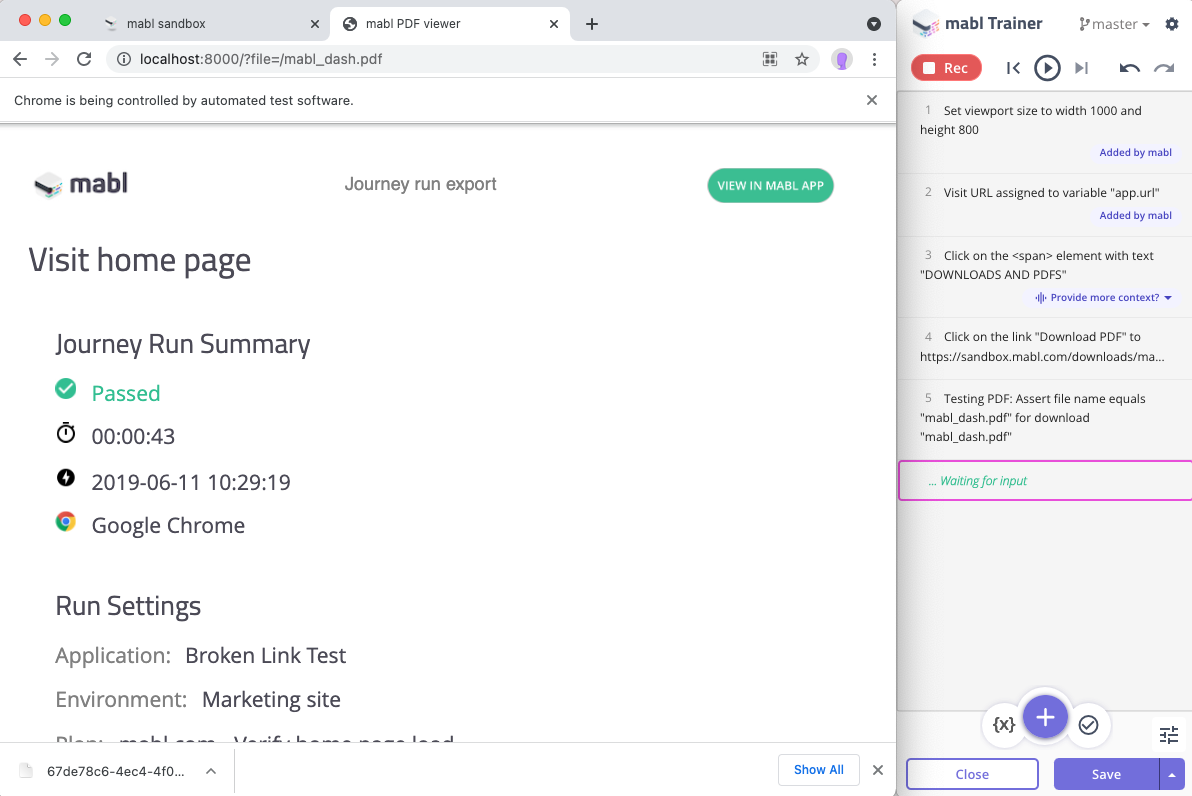The width and height of the screenshot is (1192, 796).
Task: Step forward to the next step
Action: click(1081, 68)
